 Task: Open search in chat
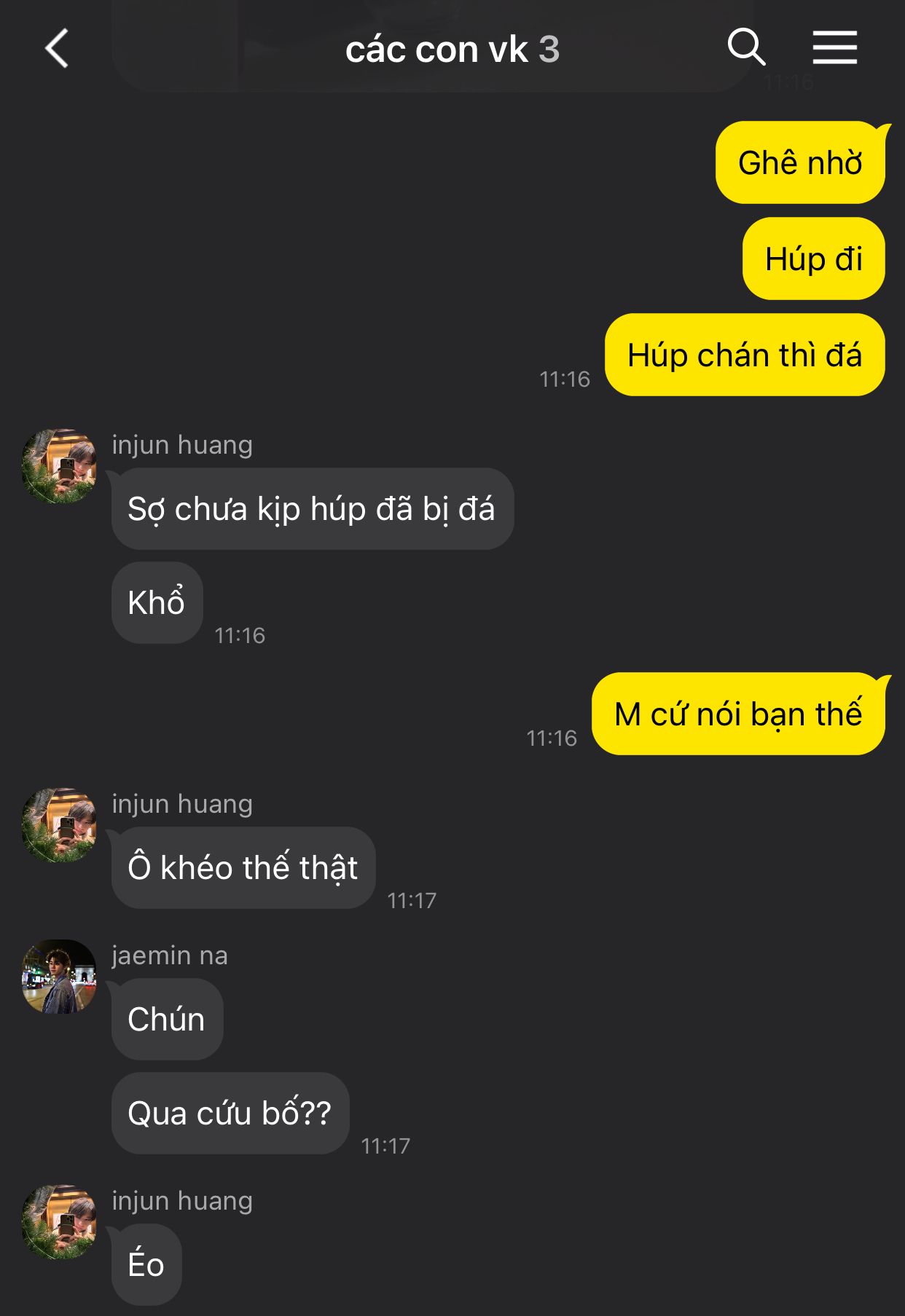tap(746, 48)
